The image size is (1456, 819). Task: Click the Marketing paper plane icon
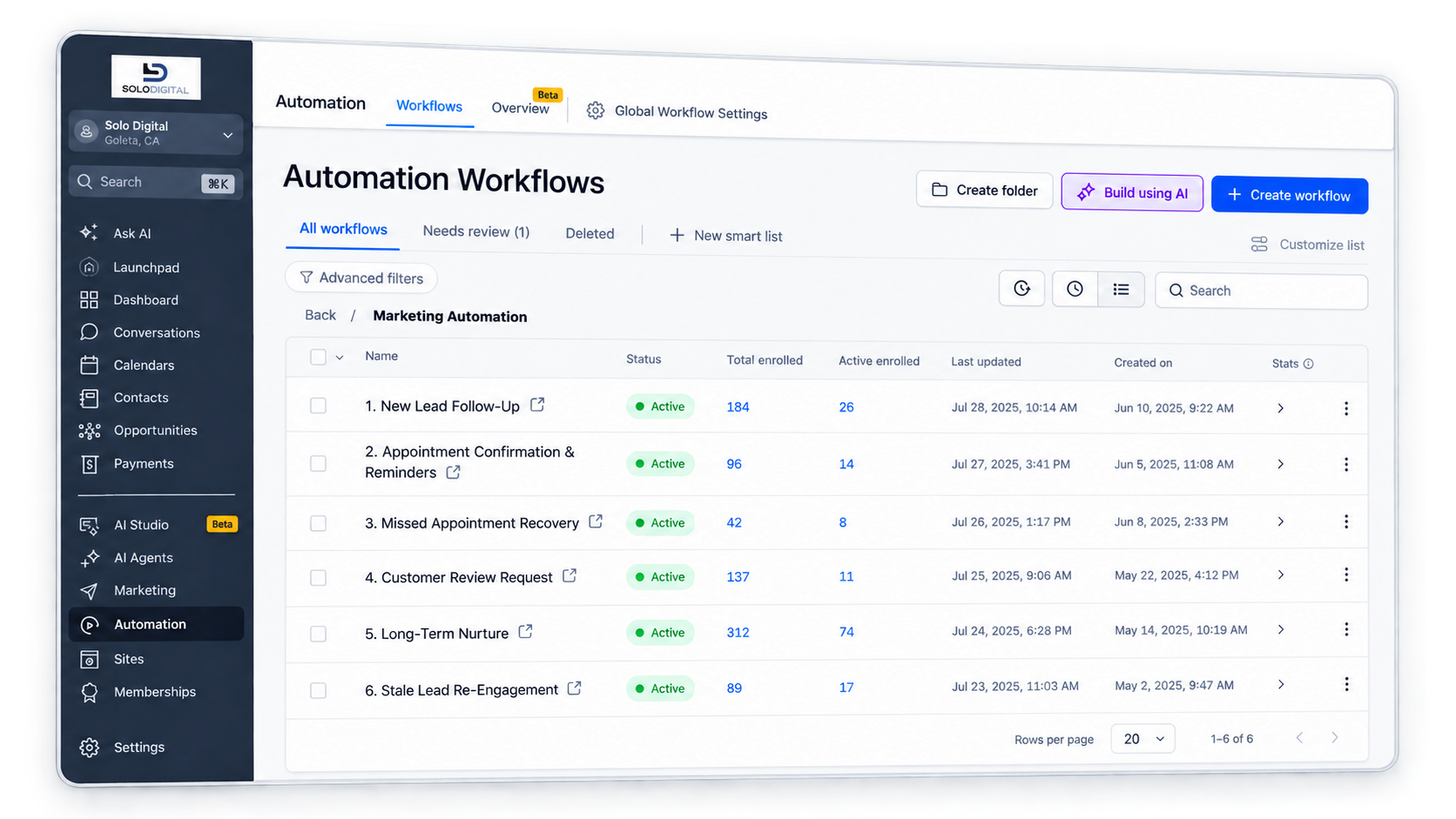coord(89,591)
